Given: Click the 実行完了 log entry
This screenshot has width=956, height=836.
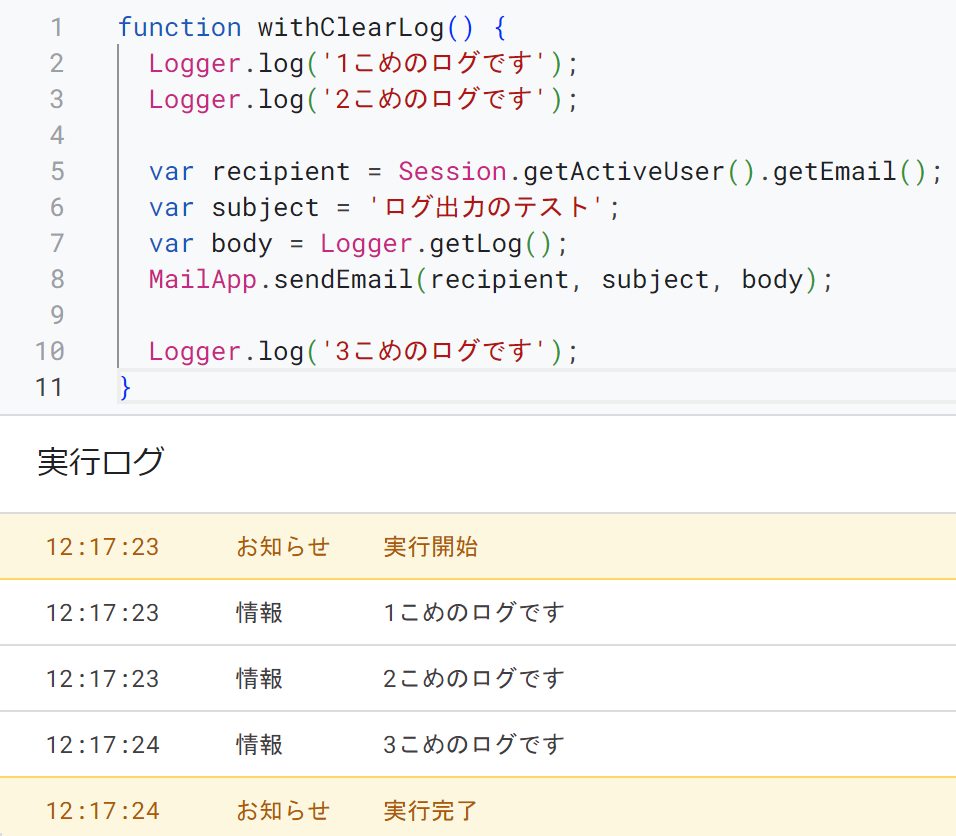Looking at the screenshot, I should click(430, 810).
